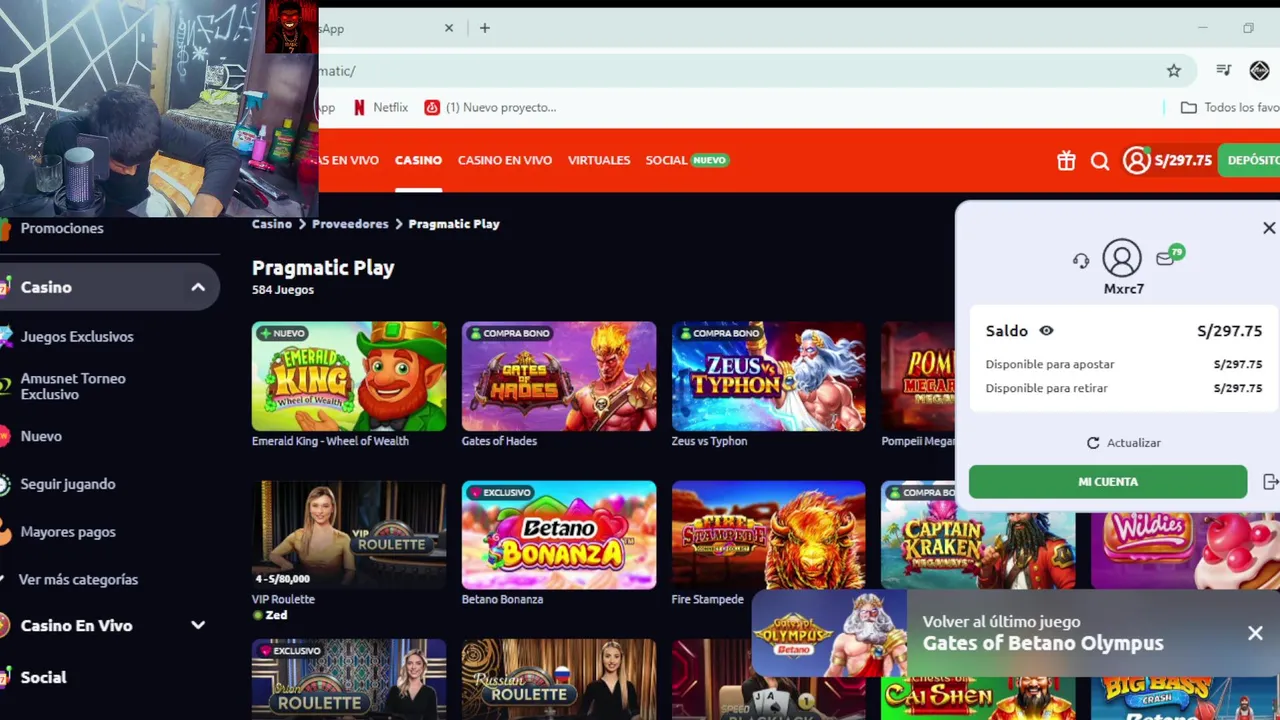Open Pompeii Megareels game thumbnail
Viewport: 1280px width, 720px height.
pyautogui.click(x=918, y=376)
